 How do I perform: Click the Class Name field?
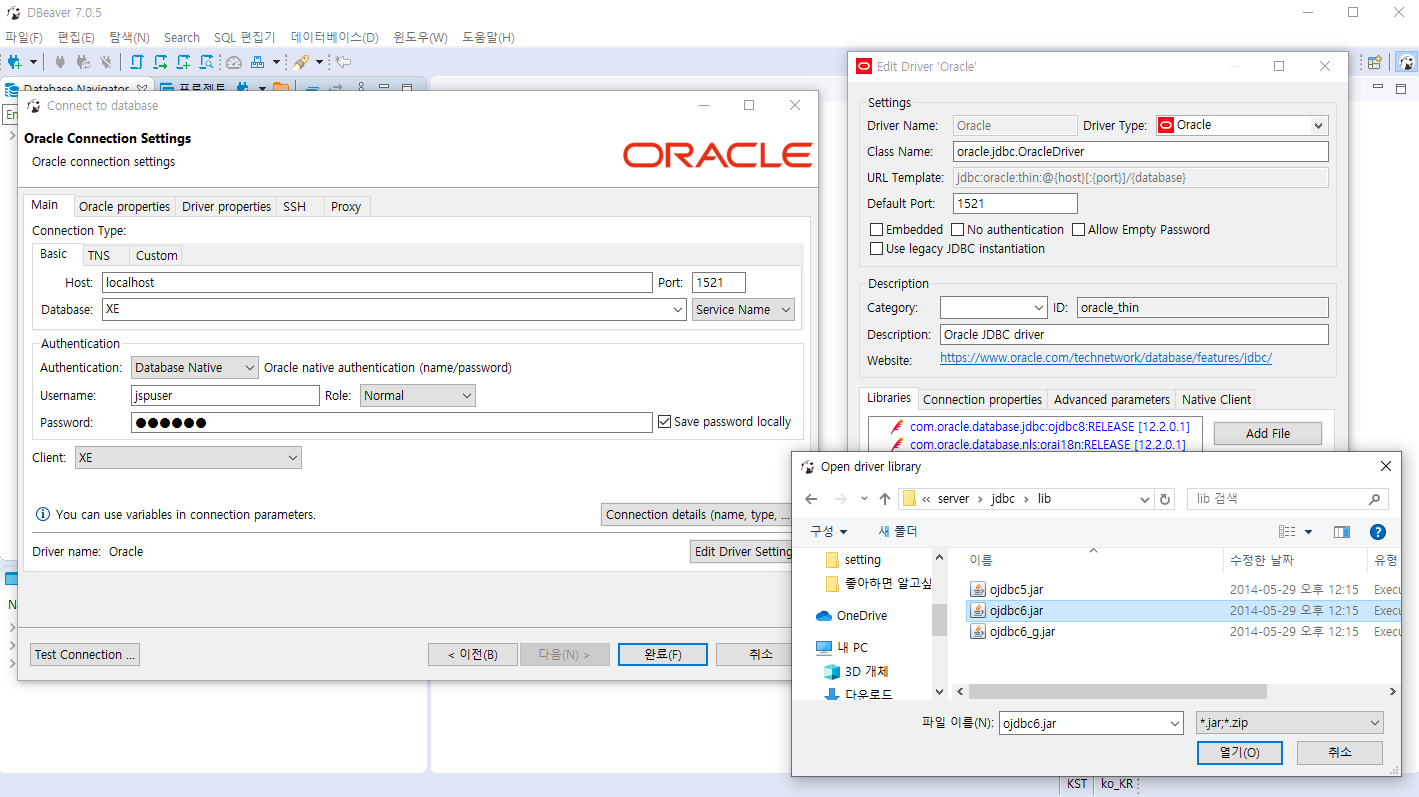tap(1141, 152)
